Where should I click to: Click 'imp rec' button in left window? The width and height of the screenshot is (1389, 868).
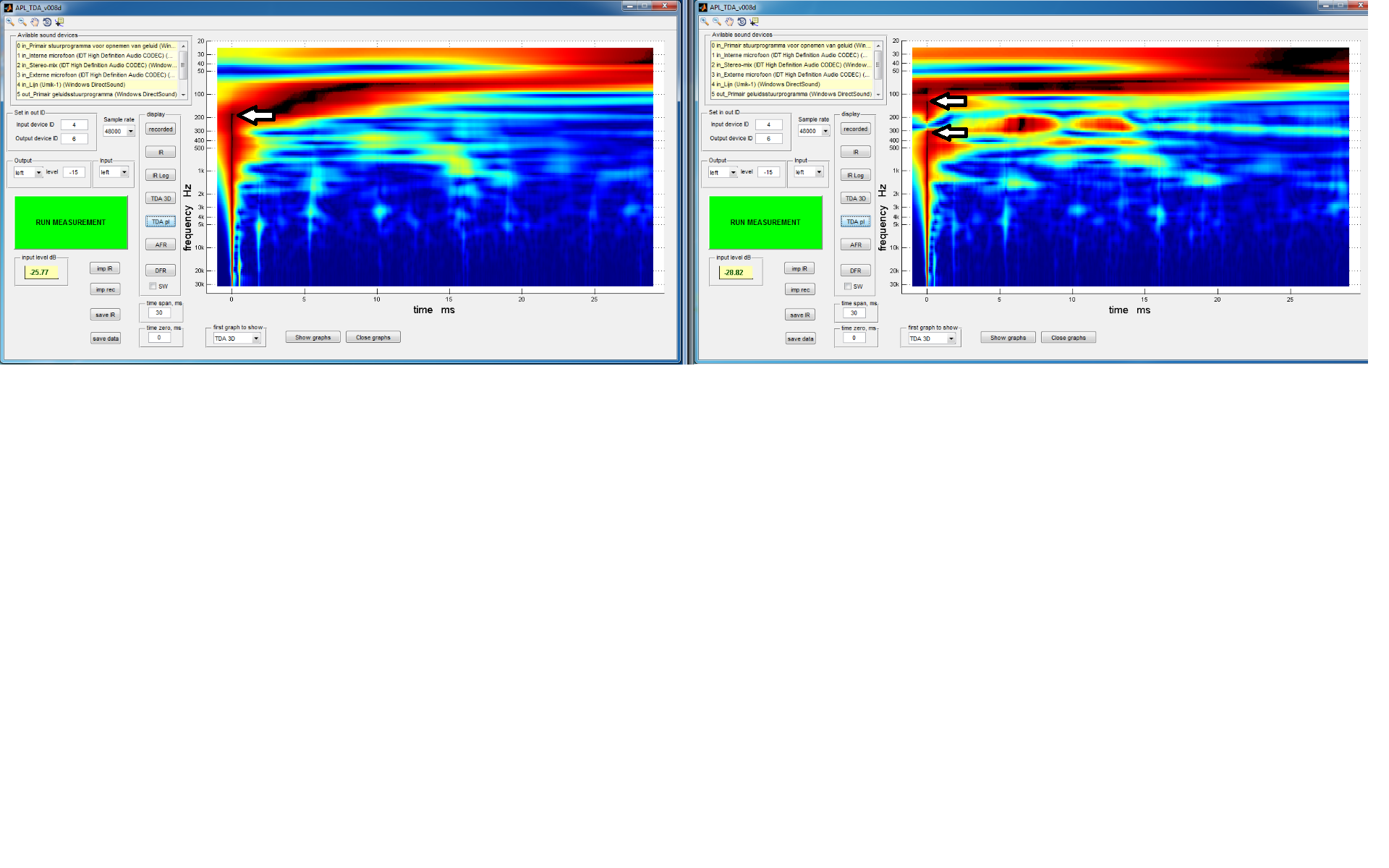pyautogui.click(x=105, y=289)
